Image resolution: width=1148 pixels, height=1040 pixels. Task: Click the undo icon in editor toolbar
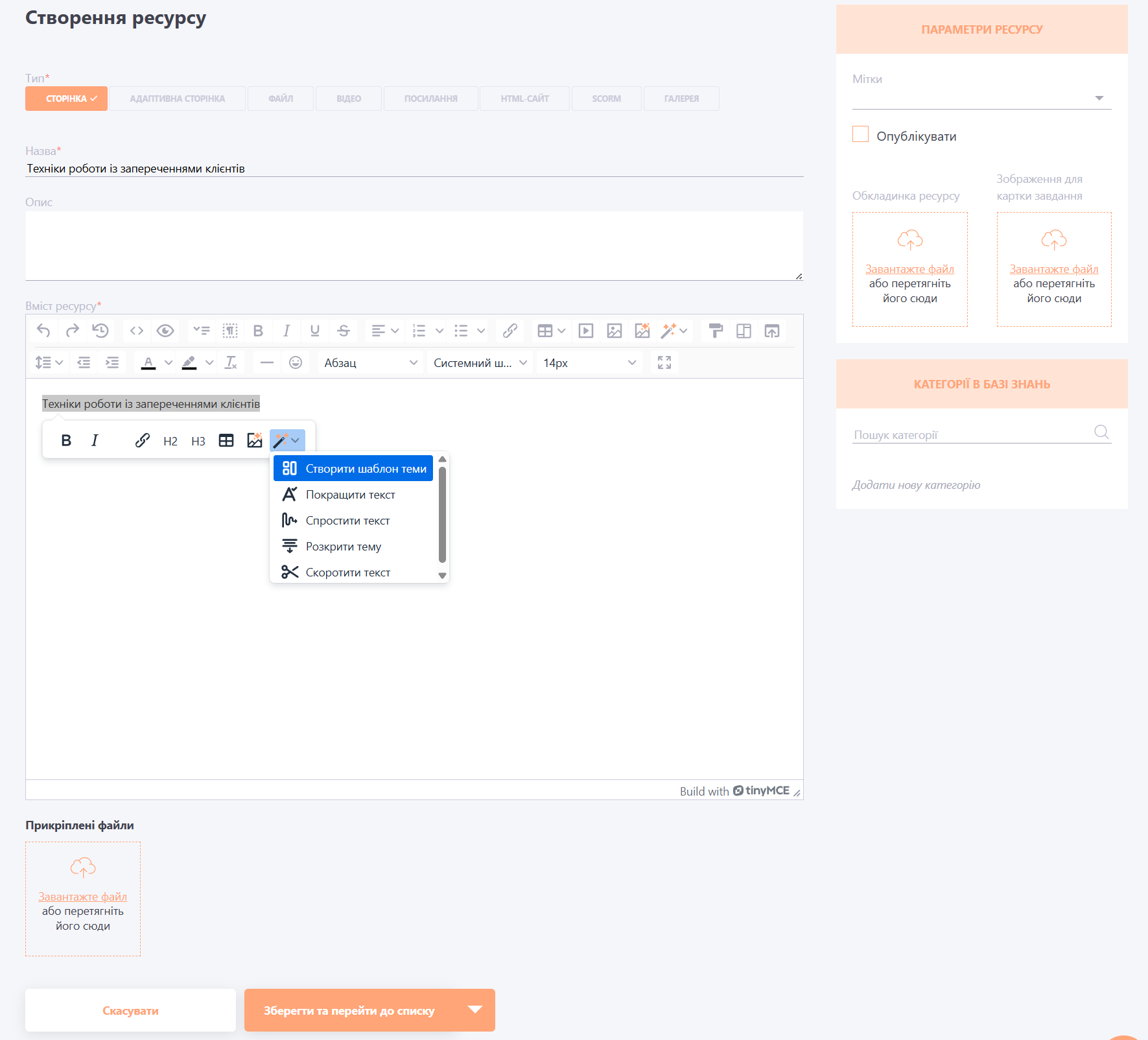[x=43, y=331]
